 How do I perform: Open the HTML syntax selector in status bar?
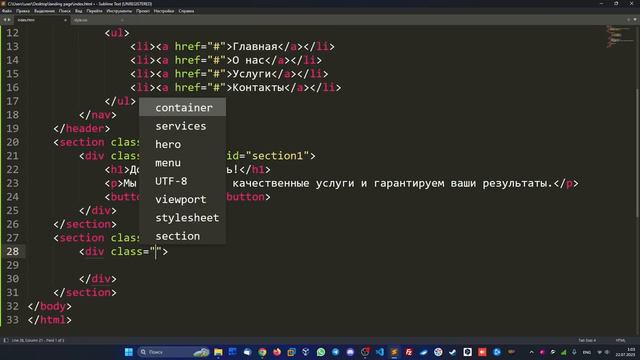pyautogui.click(x=620, y=340)
